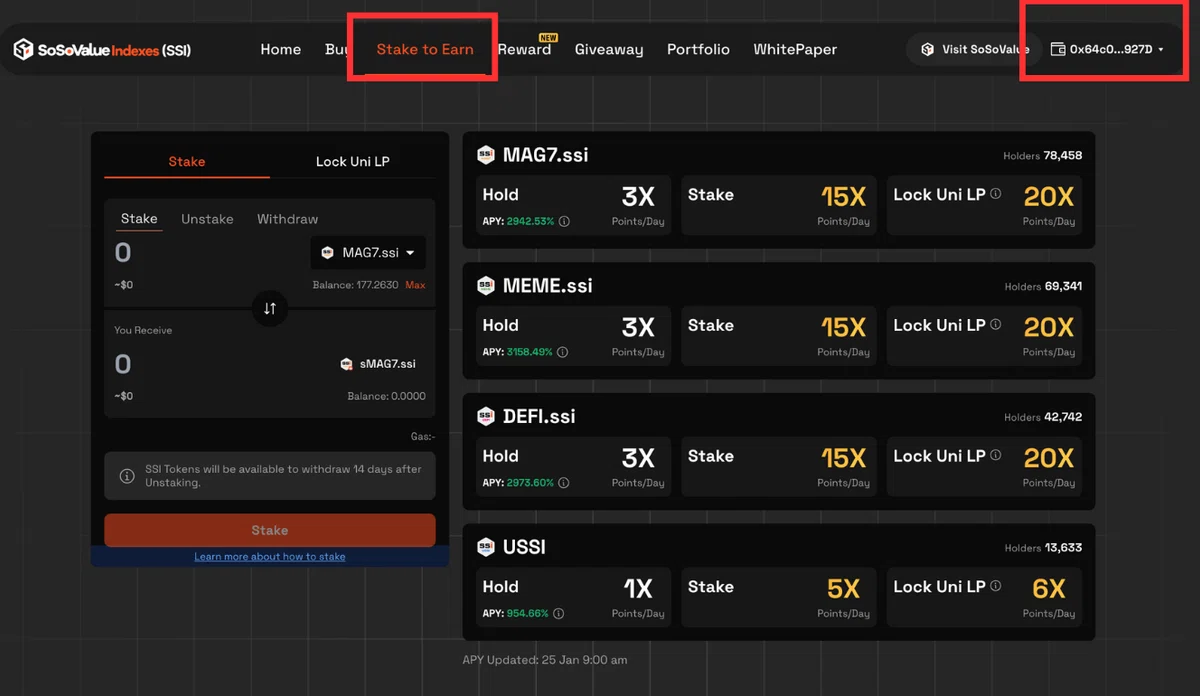1200x696 pixels.
Task: Click MAG7.ssi Lock Uni LP info icon
Action: click(x=995, y=194)
